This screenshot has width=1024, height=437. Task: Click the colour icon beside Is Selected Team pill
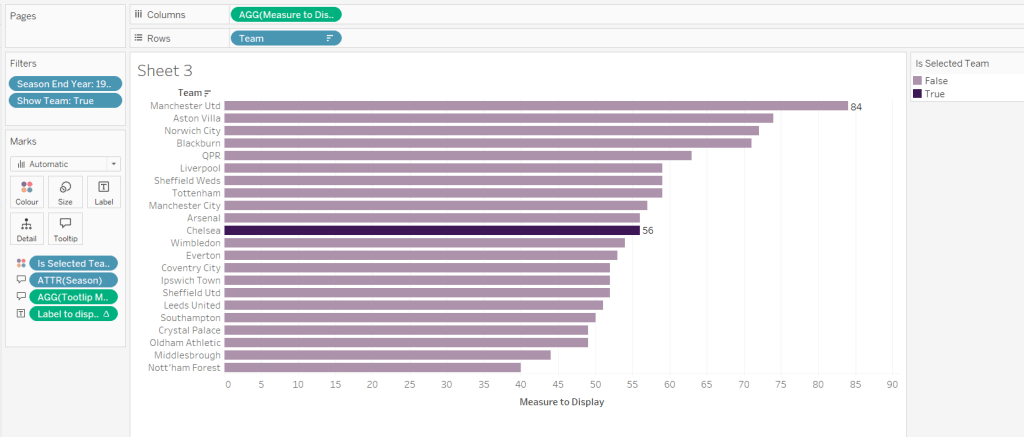pos(21,263)
